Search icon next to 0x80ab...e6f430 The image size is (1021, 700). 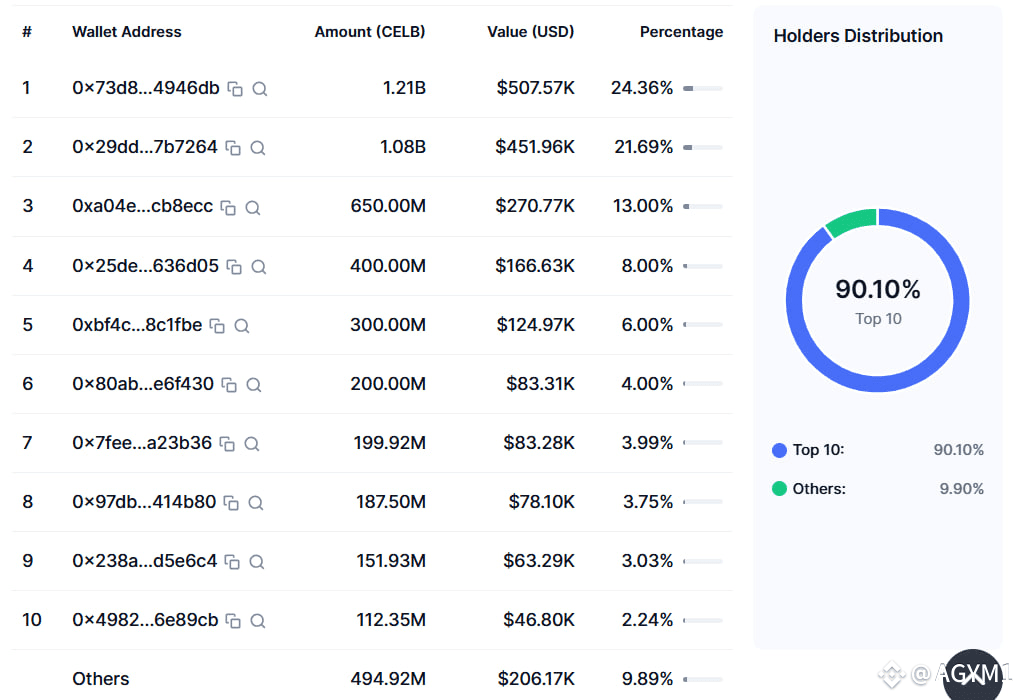(253, 385)
